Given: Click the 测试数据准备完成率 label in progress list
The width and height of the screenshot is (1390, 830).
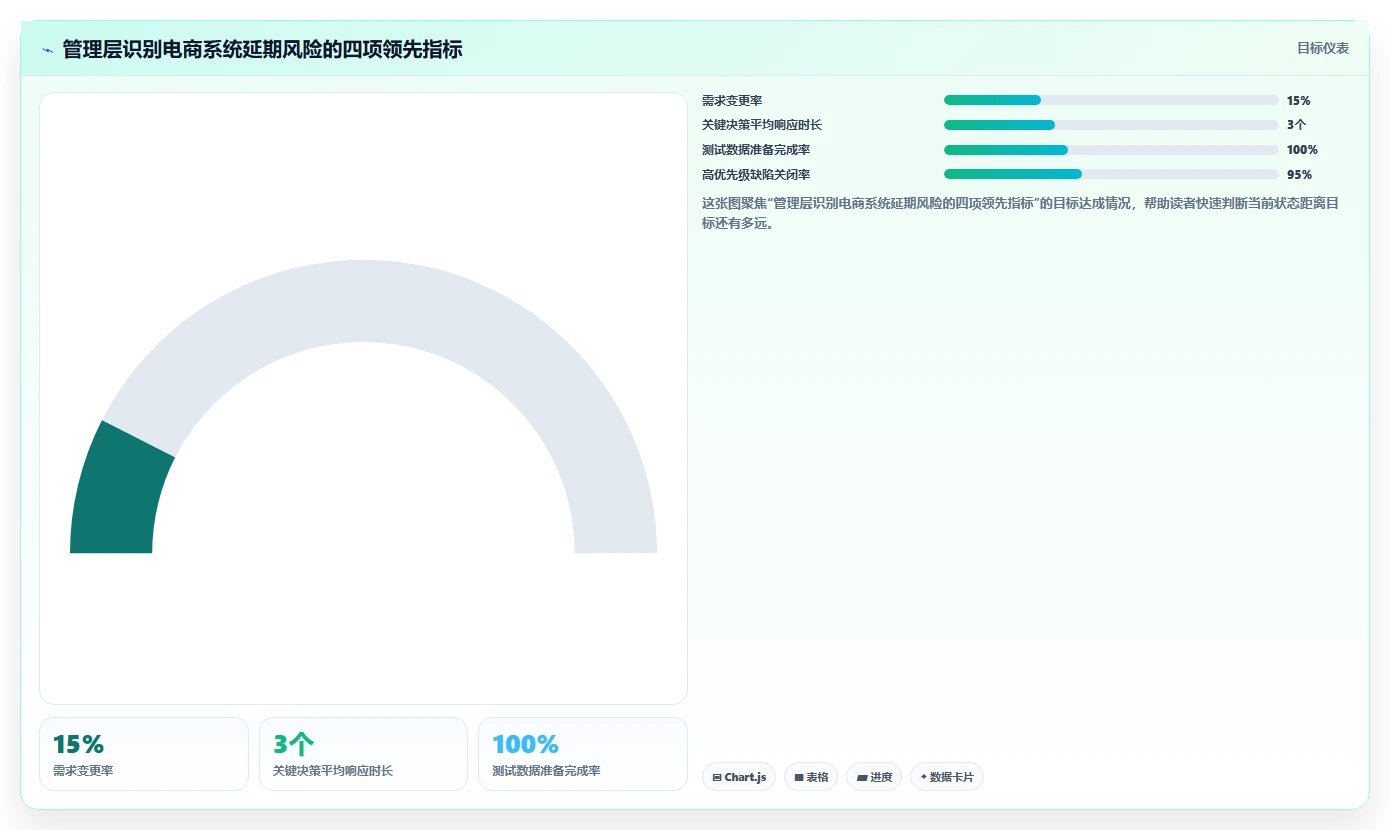Looking at the screenshot, I should [x=756, y=150].
